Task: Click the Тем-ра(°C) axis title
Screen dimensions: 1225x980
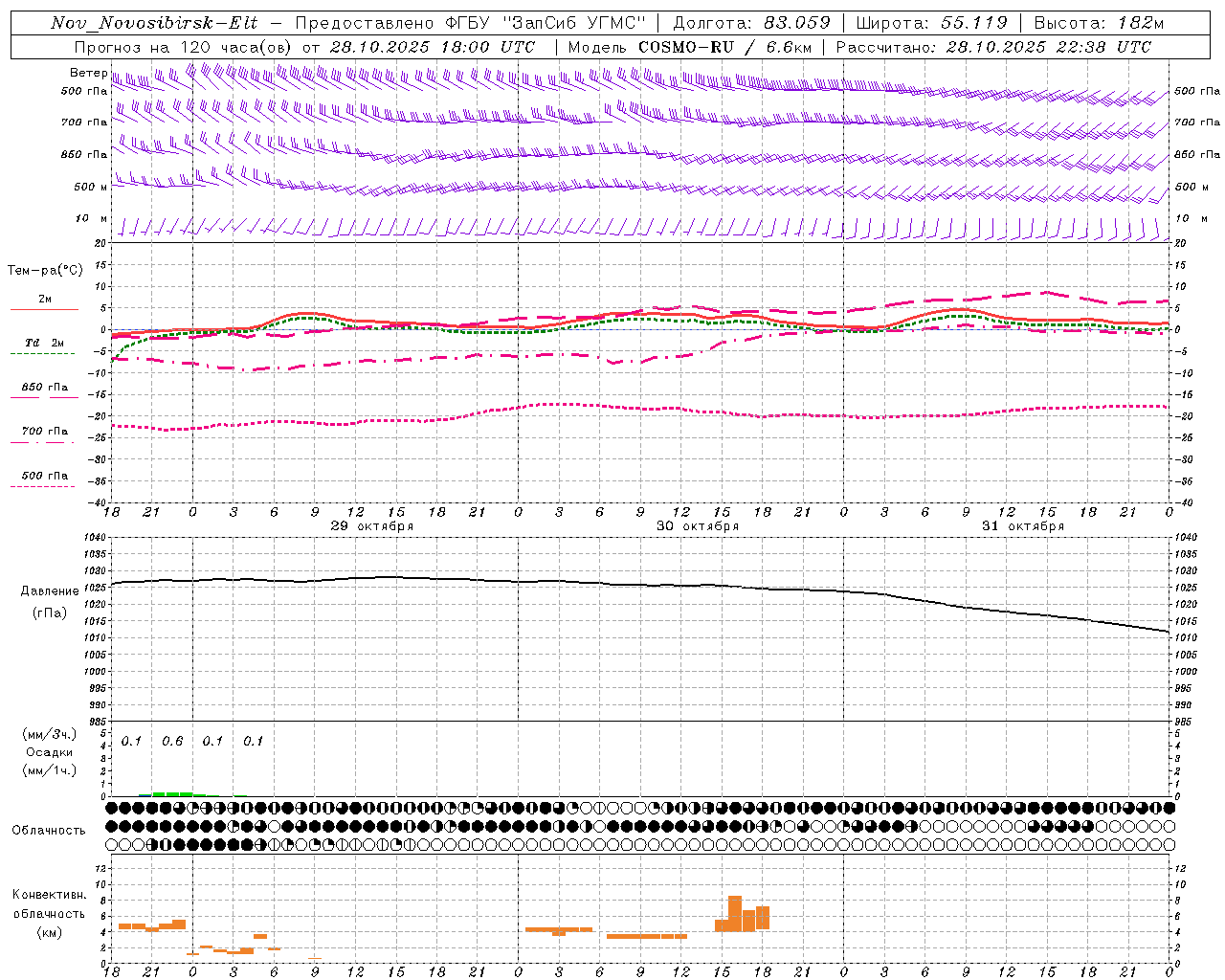Action: tap(45, 270)
